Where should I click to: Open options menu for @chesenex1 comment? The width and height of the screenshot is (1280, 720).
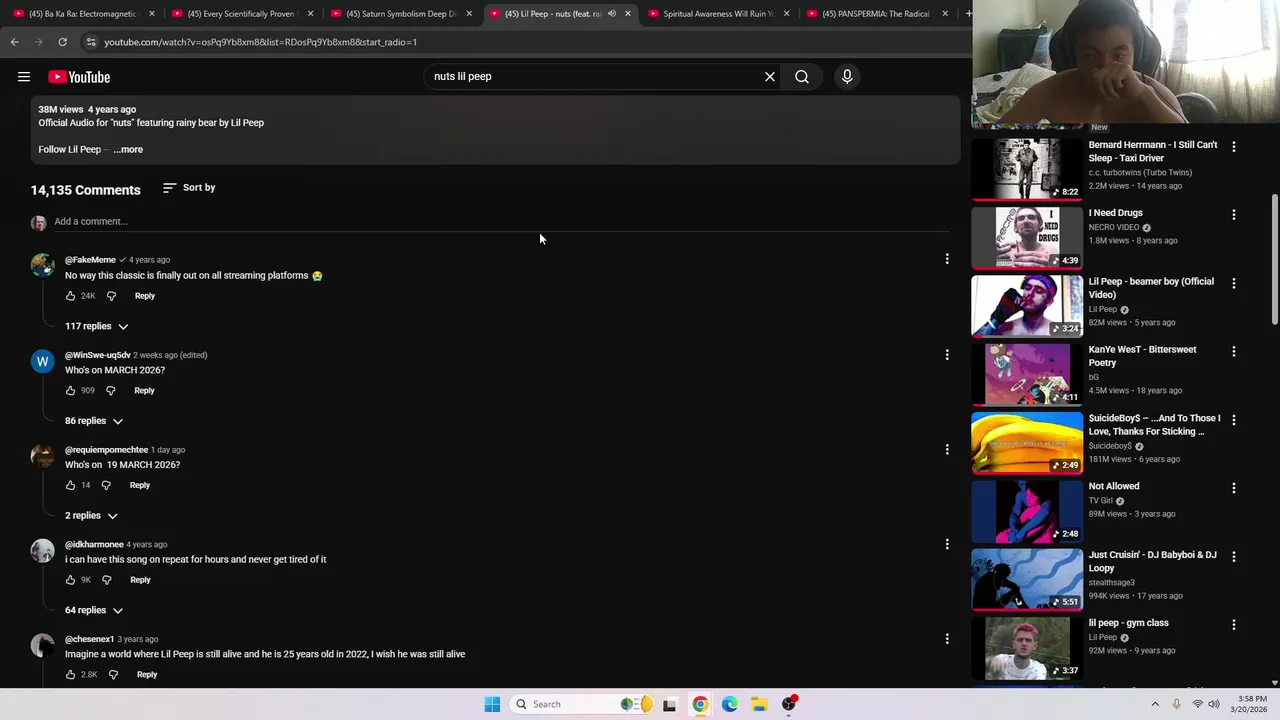(x=947, y=638)
